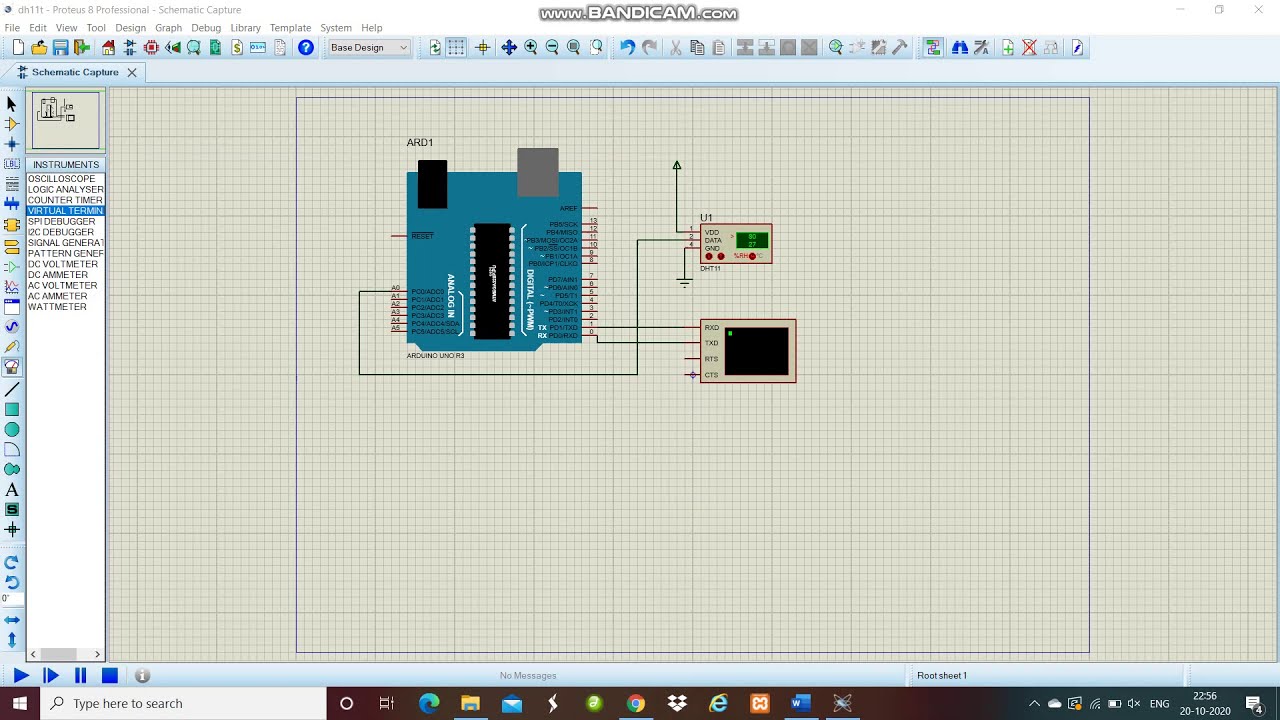Select the 2D text 'A' tool
Image resolution: width=1280 pixels, height=720 pixels.
12,490
